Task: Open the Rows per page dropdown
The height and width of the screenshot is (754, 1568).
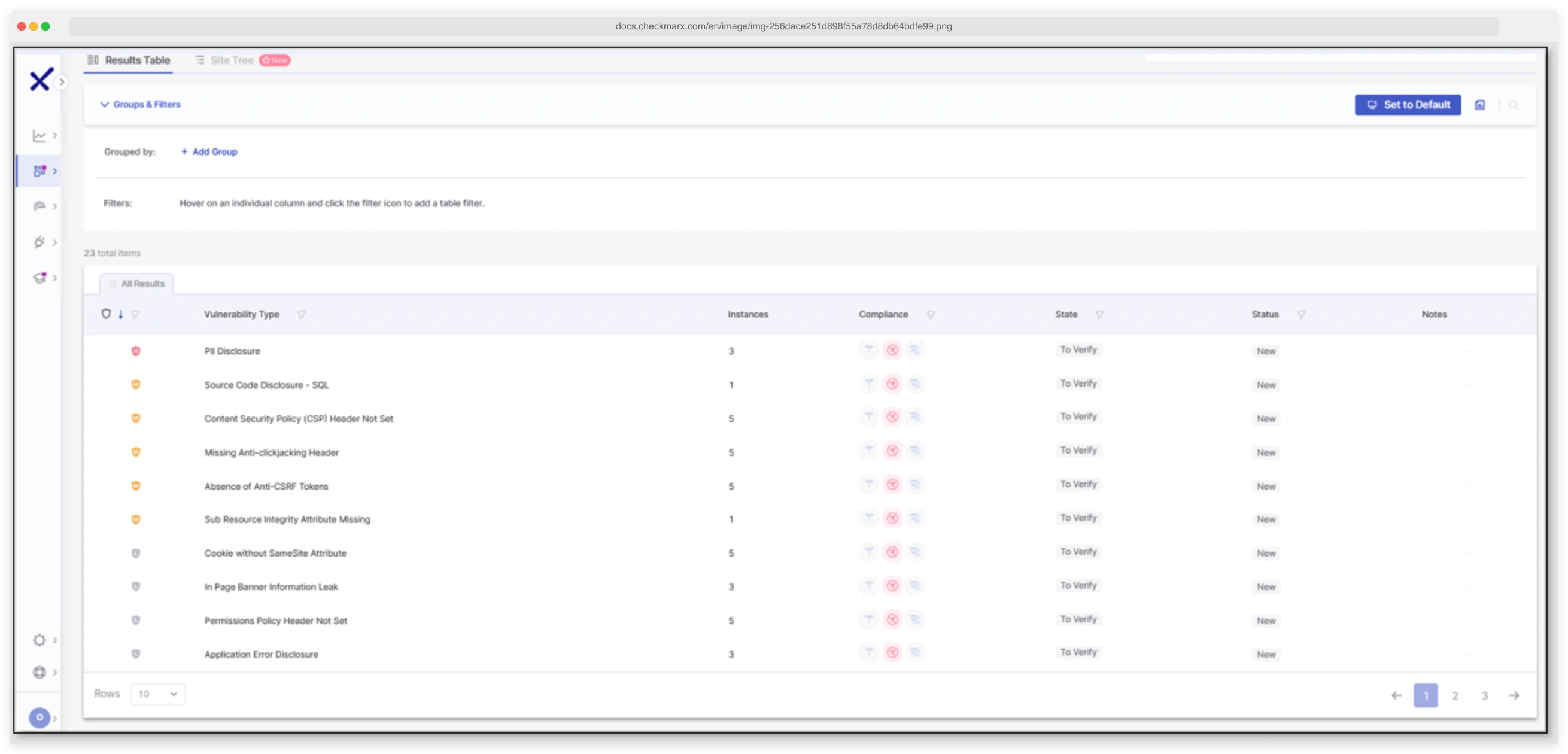Action: click(157, 694)
